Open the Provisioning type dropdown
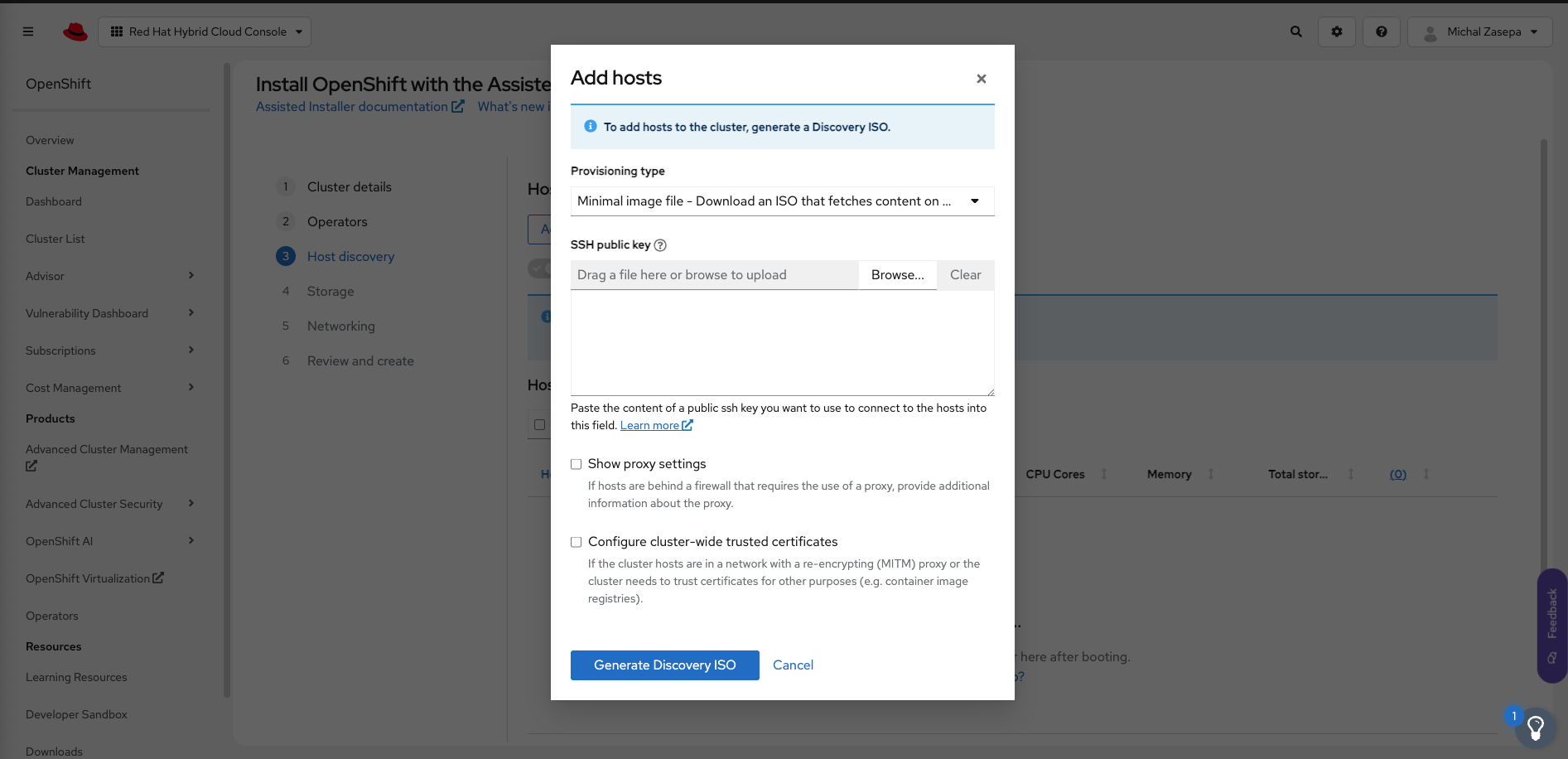The width and height of the screenshot is (1568, 759). tap(974, 201)
